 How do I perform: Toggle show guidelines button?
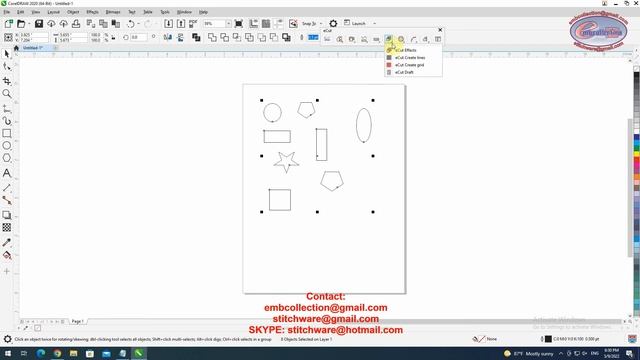tap(279, 24)
